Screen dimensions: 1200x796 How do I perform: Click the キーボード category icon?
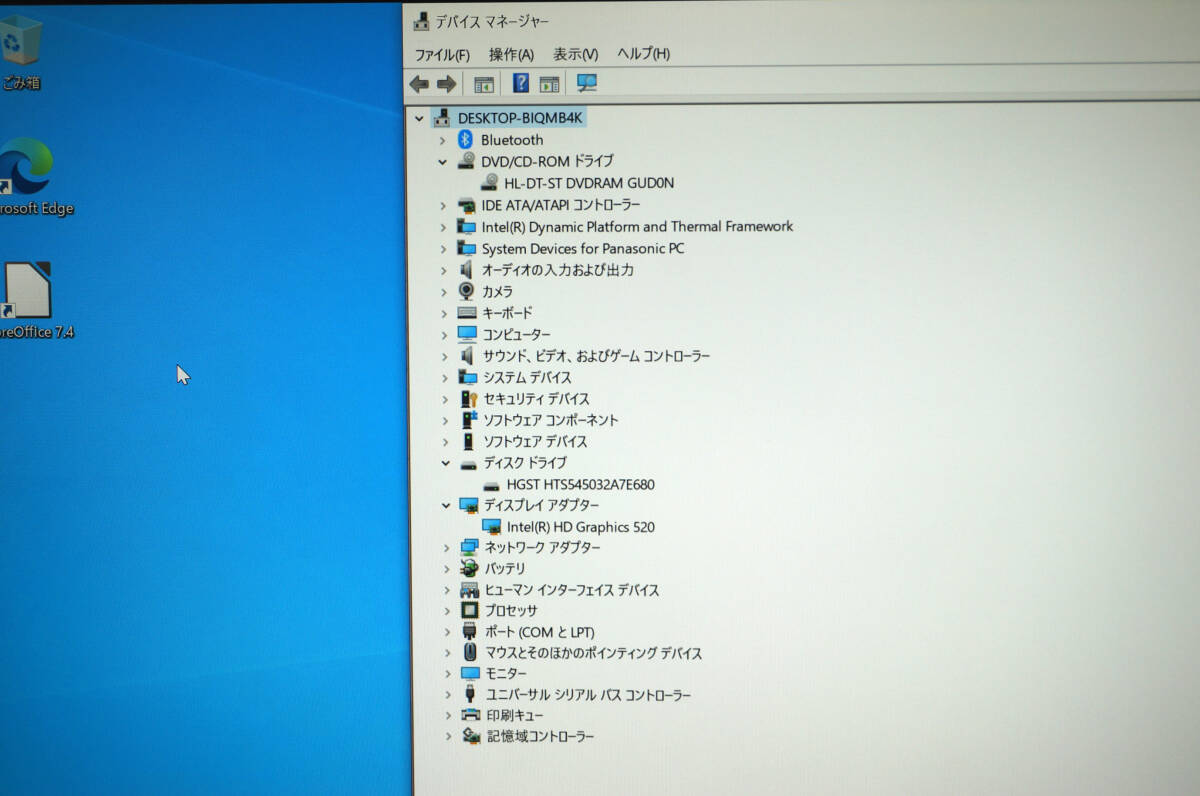coord(467,313)
